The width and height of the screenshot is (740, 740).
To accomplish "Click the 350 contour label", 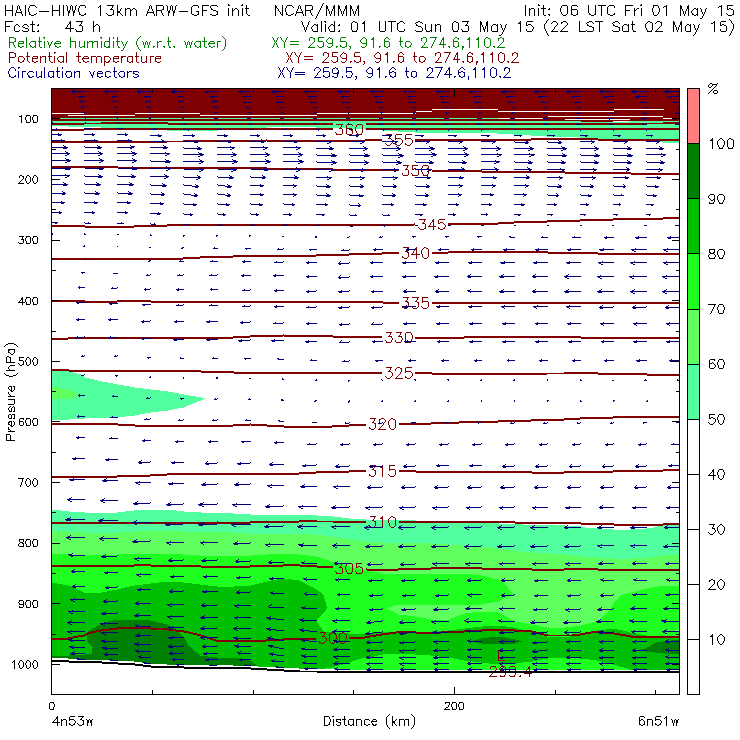I will [415, 170].
